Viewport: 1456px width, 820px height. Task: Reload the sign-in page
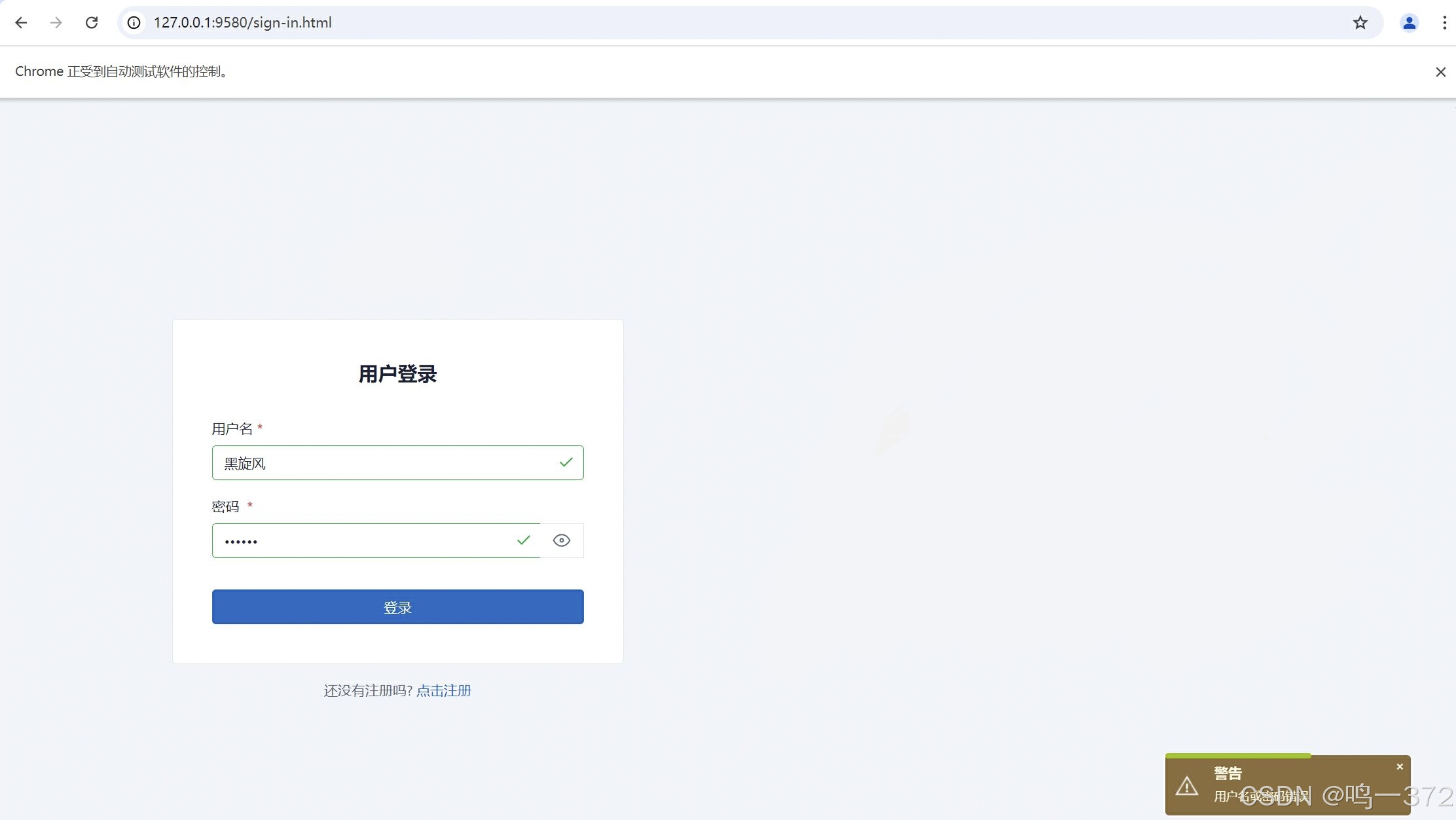click(x=92, y=23)
